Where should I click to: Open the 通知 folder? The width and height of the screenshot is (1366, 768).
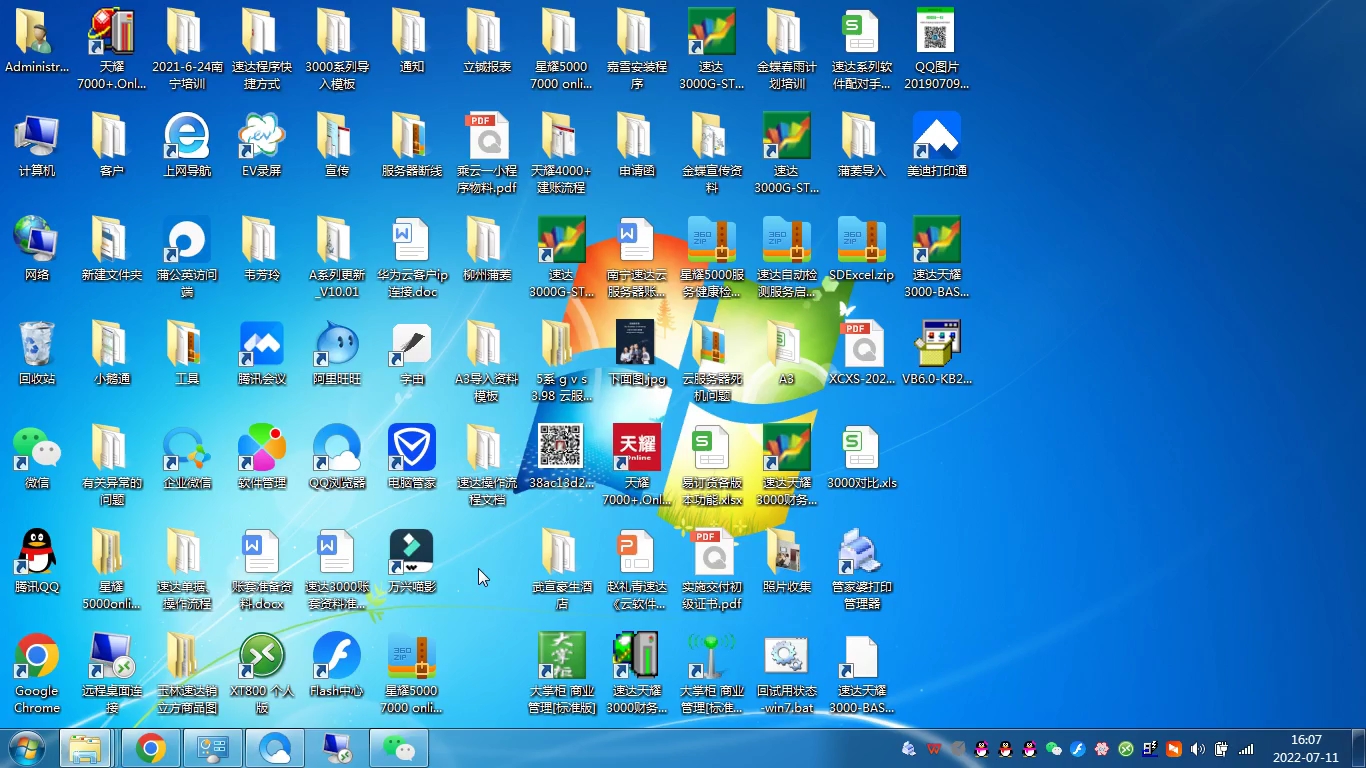pos(412,42)
